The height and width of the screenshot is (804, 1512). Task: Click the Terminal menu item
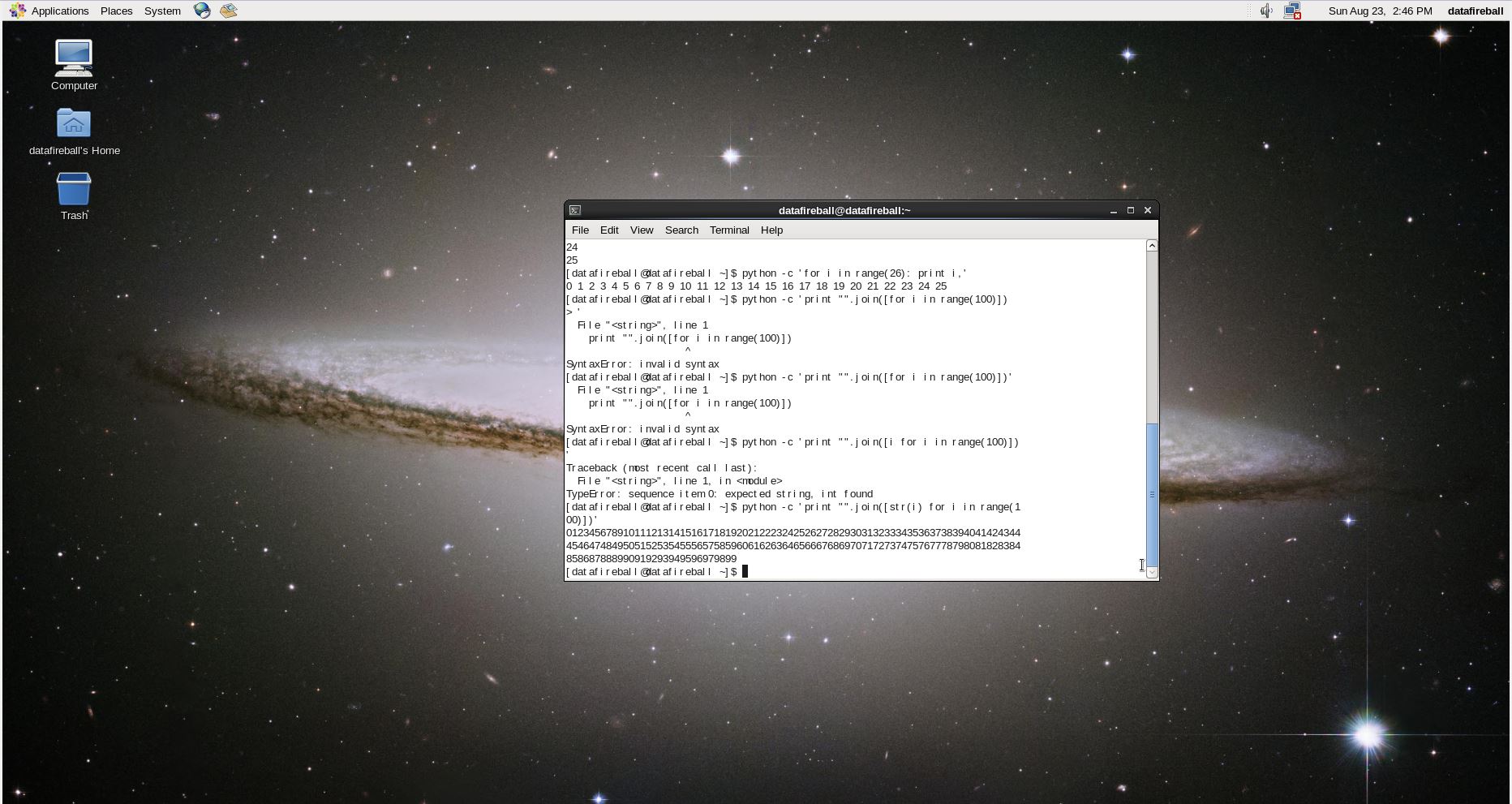click(729, 230)
